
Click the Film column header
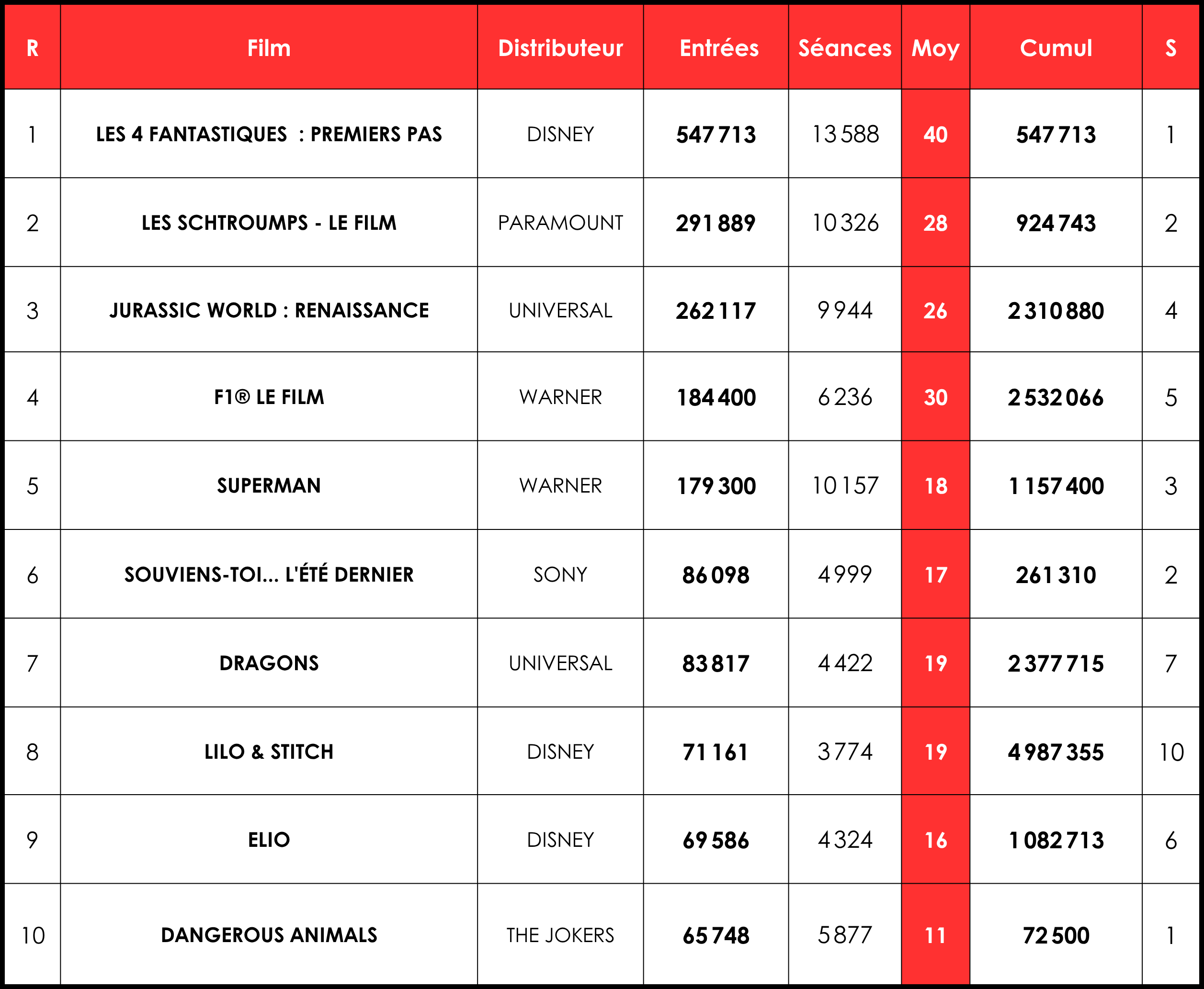point(268,48)
